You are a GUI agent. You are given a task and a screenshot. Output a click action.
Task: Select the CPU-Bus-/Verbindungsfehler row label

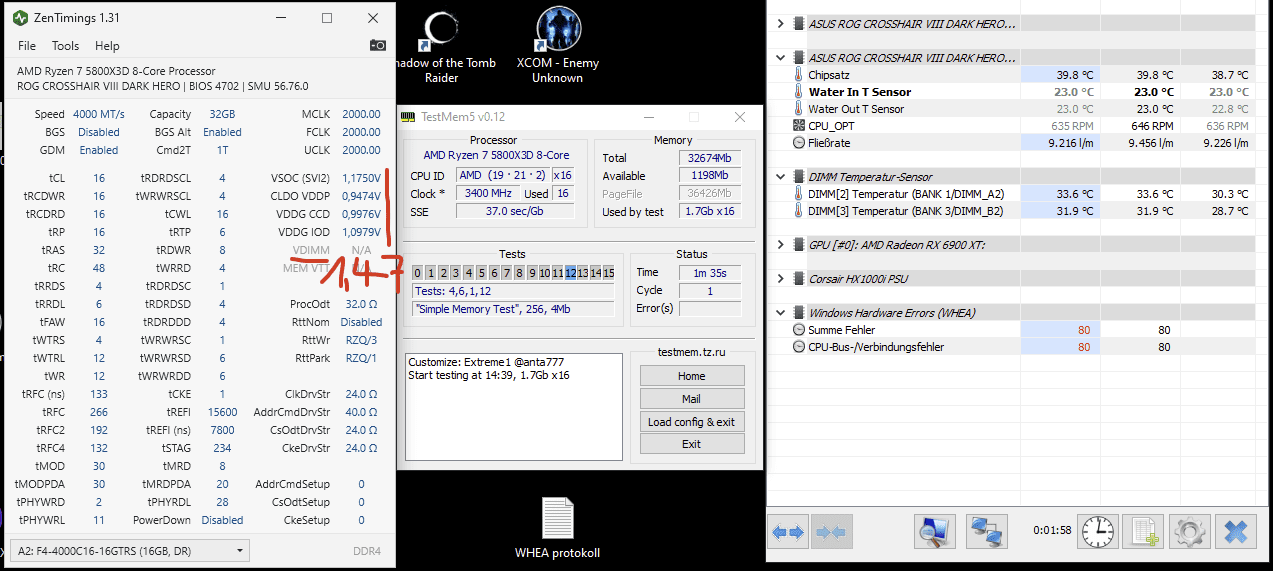point(876,347)
